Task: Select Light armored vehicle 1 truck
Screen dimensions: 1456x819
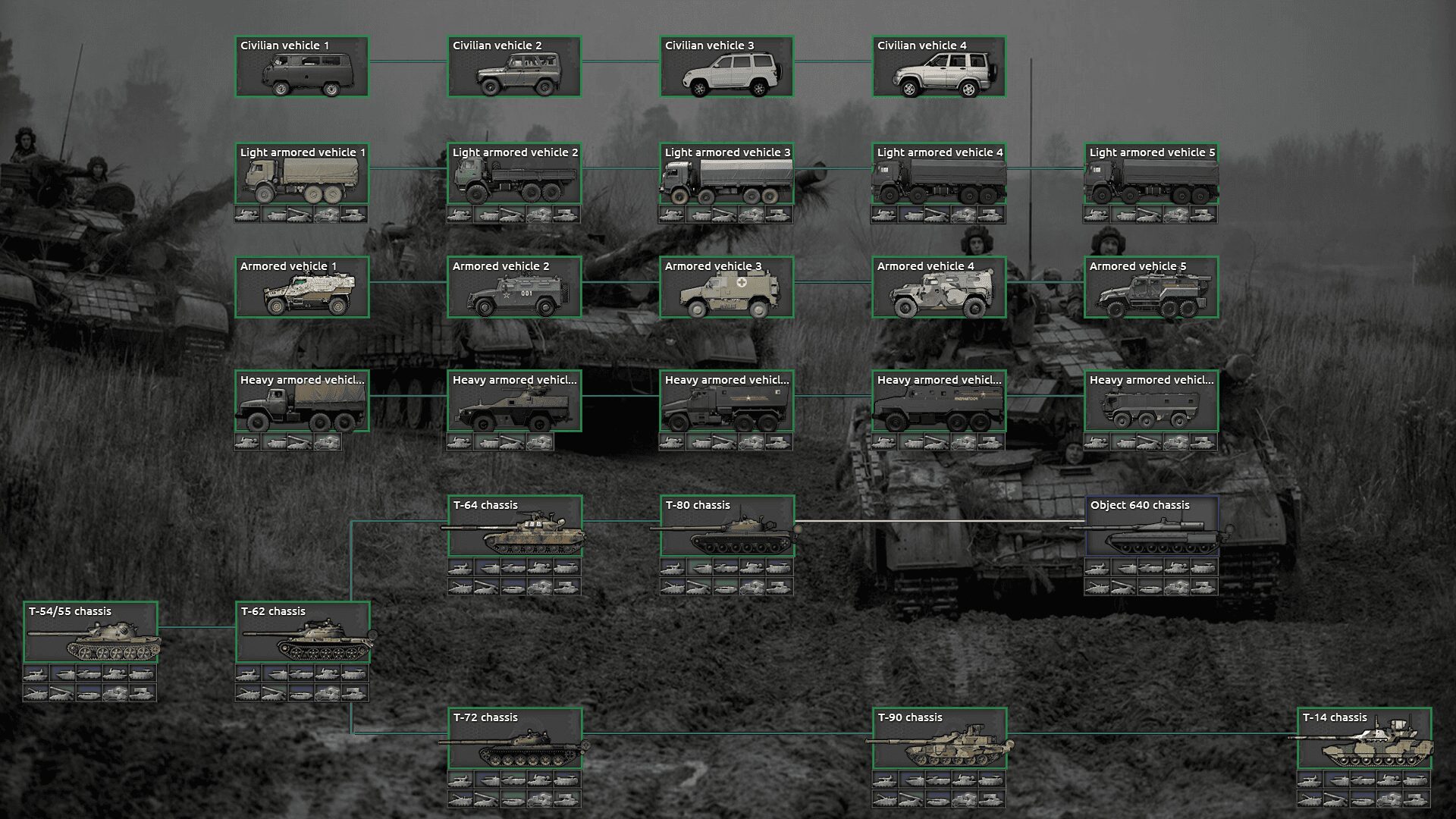Action: pyautogui.click(x=302, y=174)
